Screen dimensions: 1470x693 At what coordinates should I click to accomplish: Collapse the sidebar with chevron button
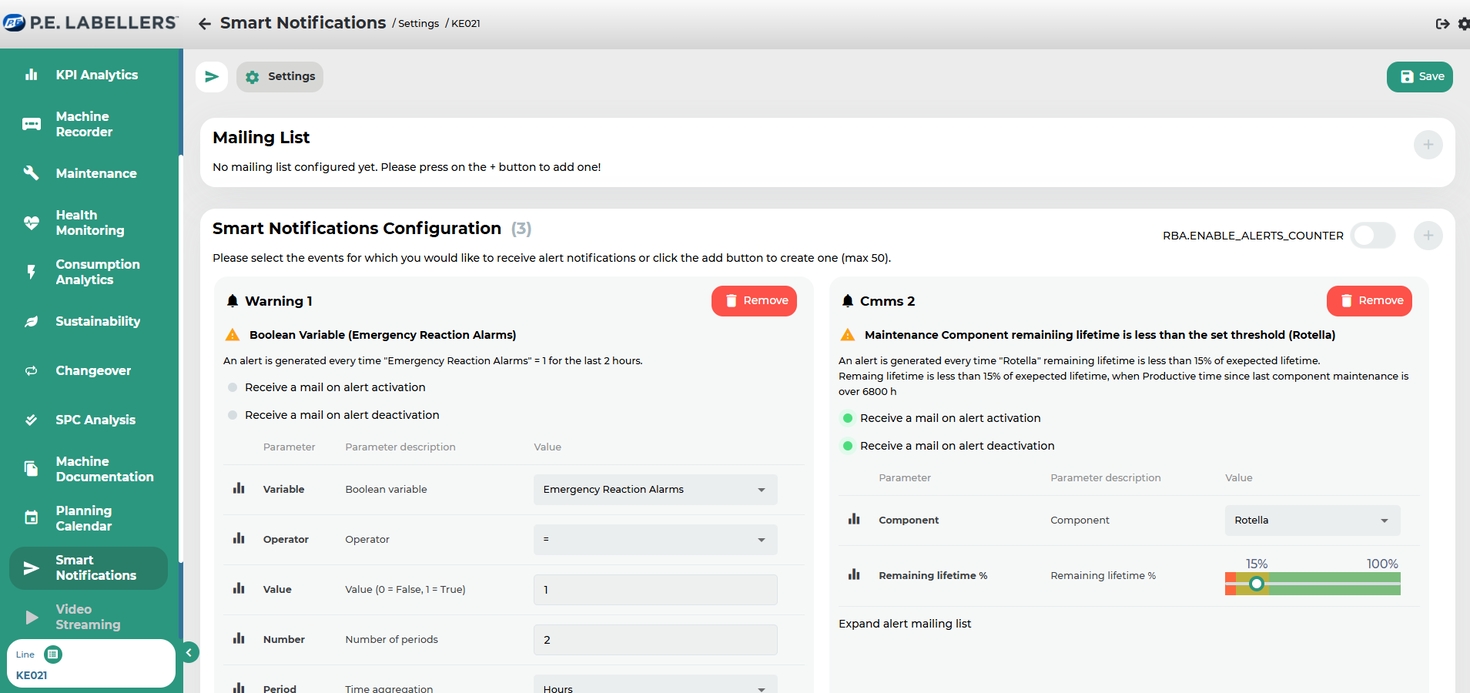[x=188, y=653]
